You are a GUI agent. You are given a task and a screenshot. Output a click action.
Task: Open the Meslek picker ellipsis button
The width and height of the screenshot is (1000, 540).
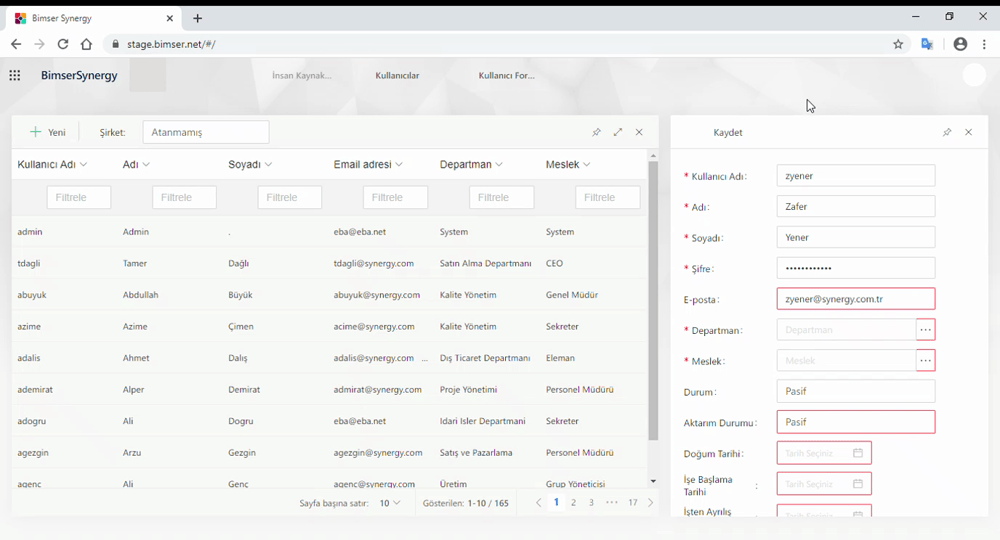(925, 361)
